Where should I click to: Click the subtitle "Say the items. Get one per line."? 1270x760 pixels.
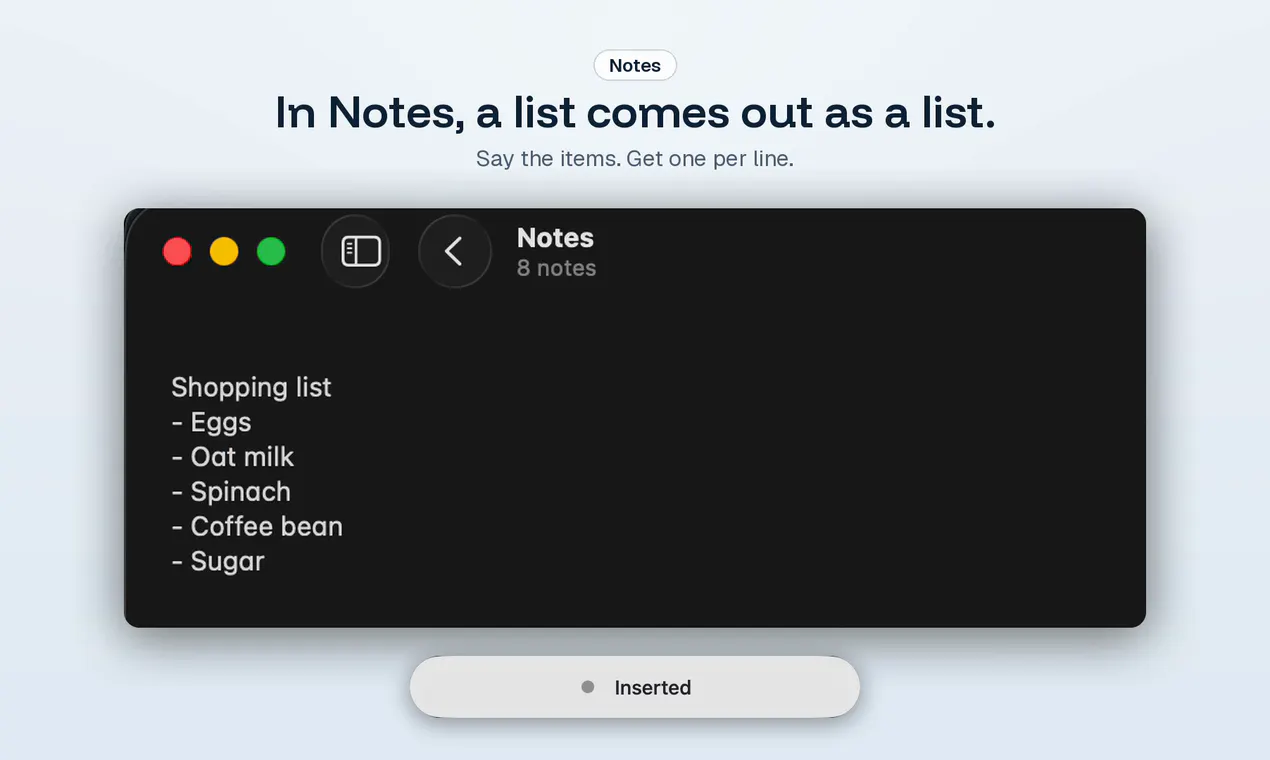coord(635,159)
